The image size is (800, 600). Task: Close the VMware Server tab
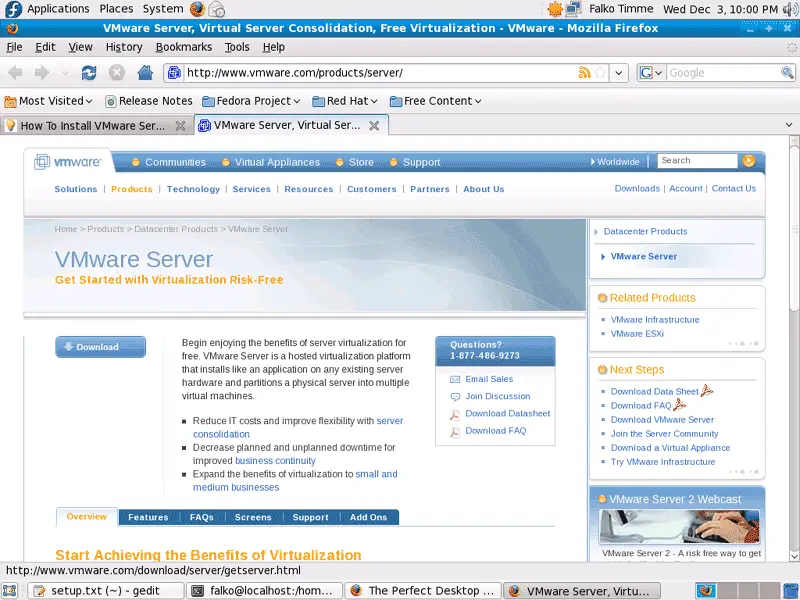(x=374, y=126)
